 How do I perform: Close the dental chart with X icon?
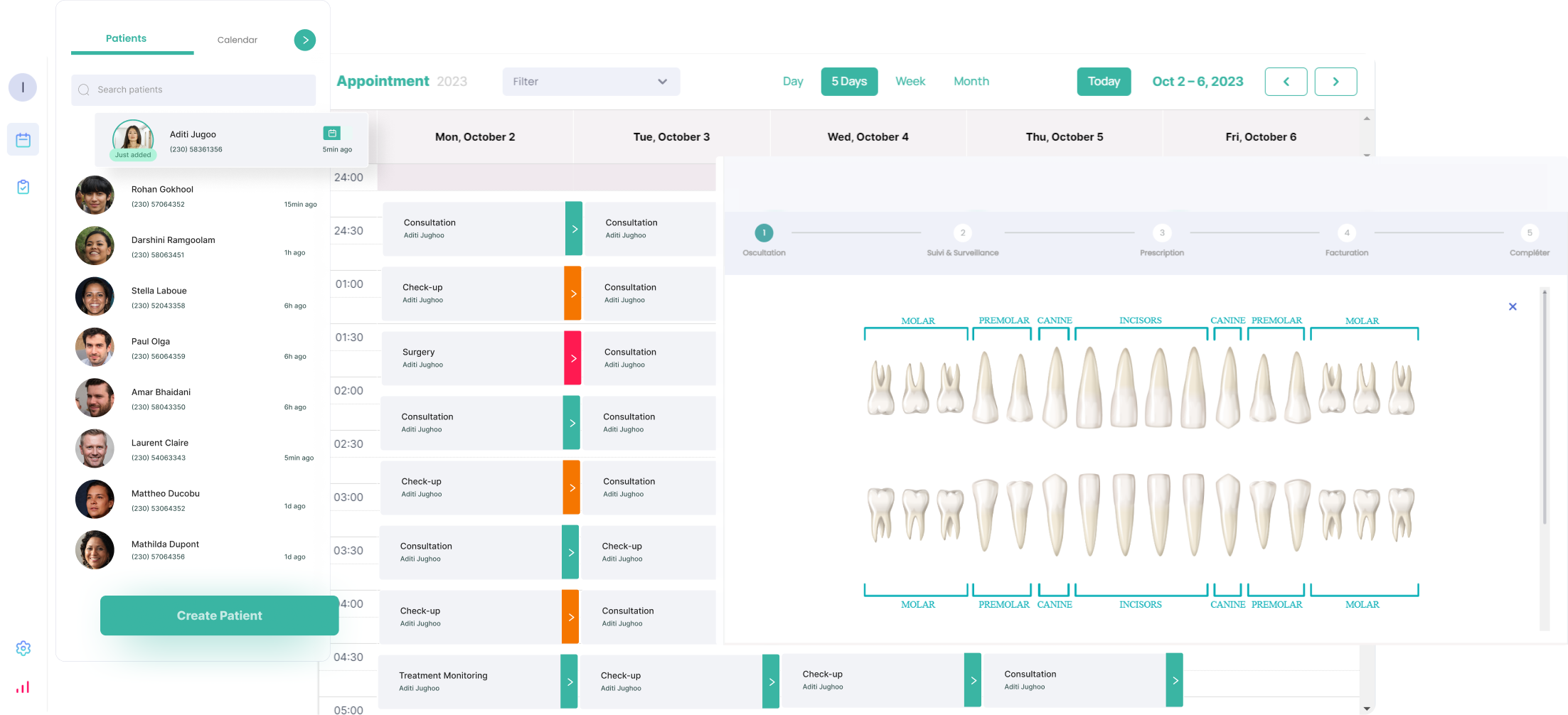(x=1513, y=306)
